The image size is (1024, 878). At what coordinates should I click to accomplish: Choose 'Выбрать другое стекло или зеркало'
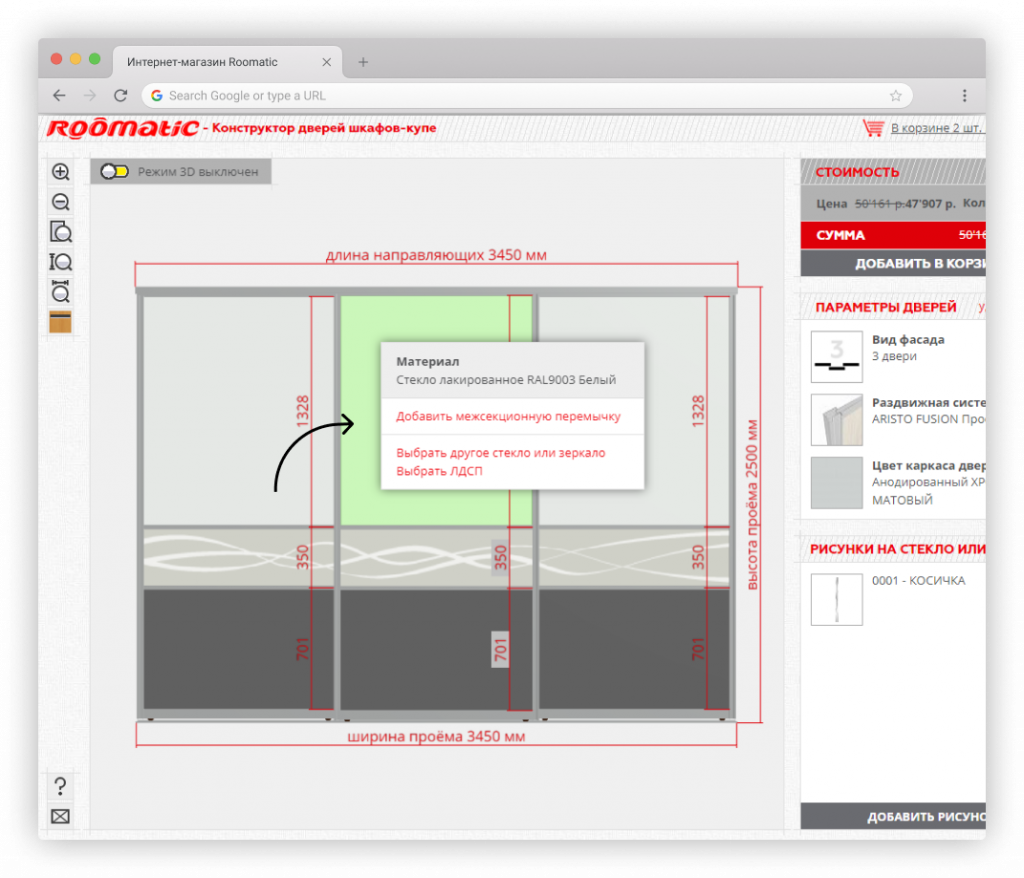pos(500,453)
